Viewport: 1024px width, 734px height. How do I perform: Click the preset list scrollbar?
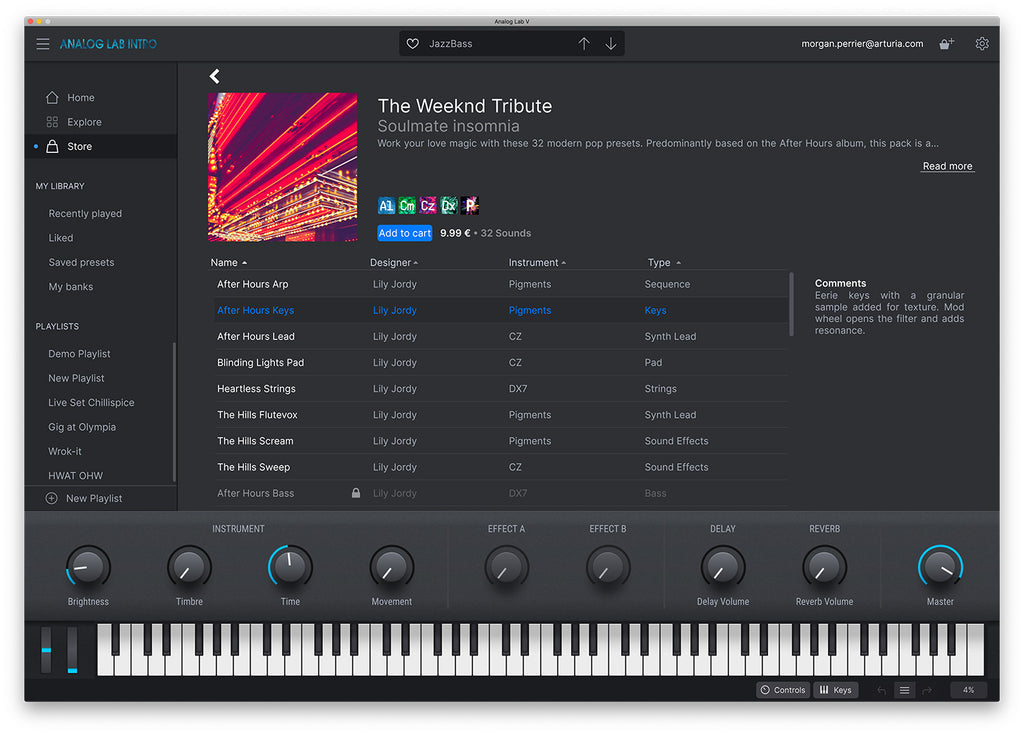pos(792,304)
